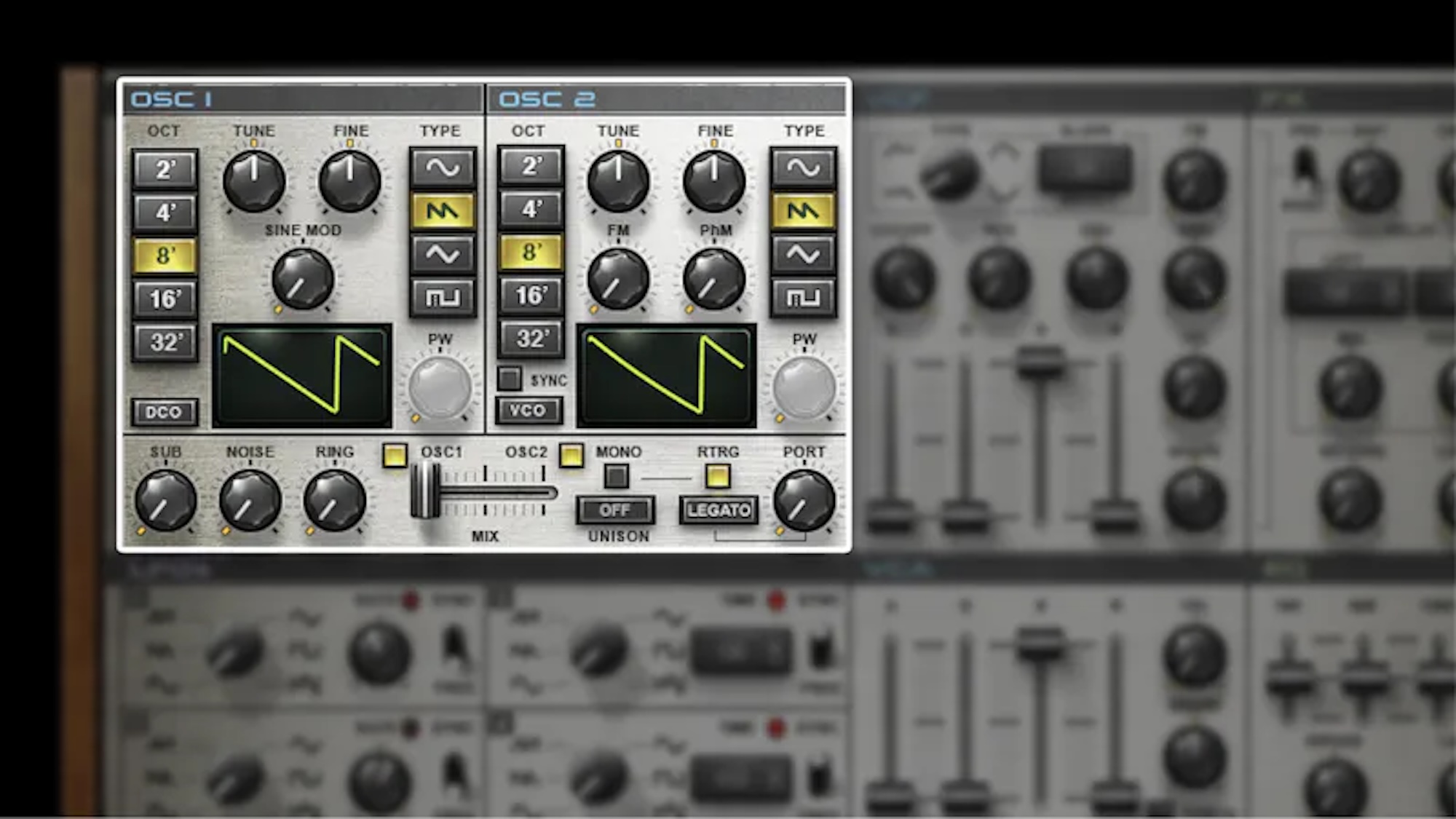Toggle the OSC1 enable light
The height and width of the screenshot is (819, 1456).
pos(395,455)
